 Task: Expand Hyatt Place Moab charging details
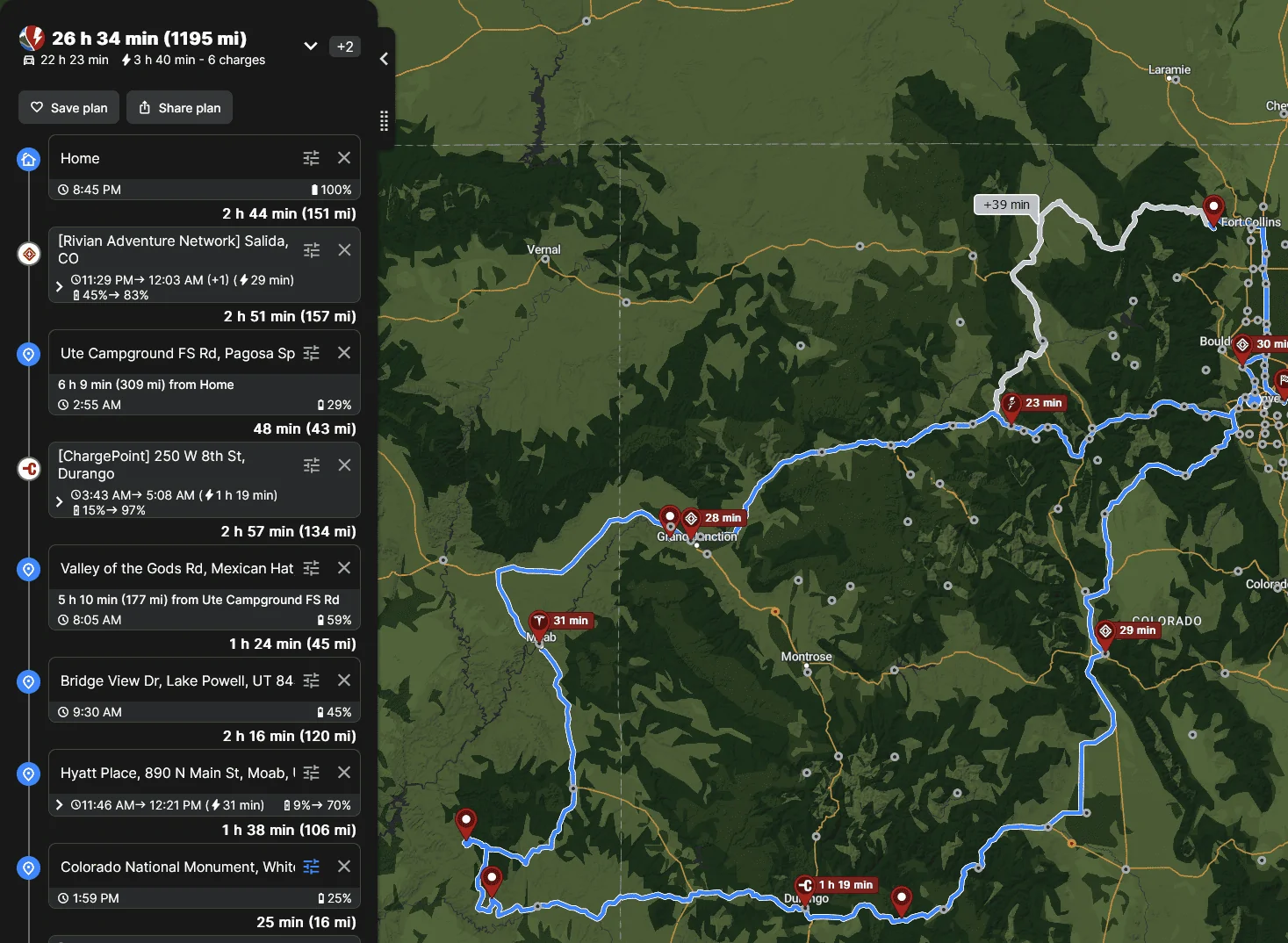[59, 805]
